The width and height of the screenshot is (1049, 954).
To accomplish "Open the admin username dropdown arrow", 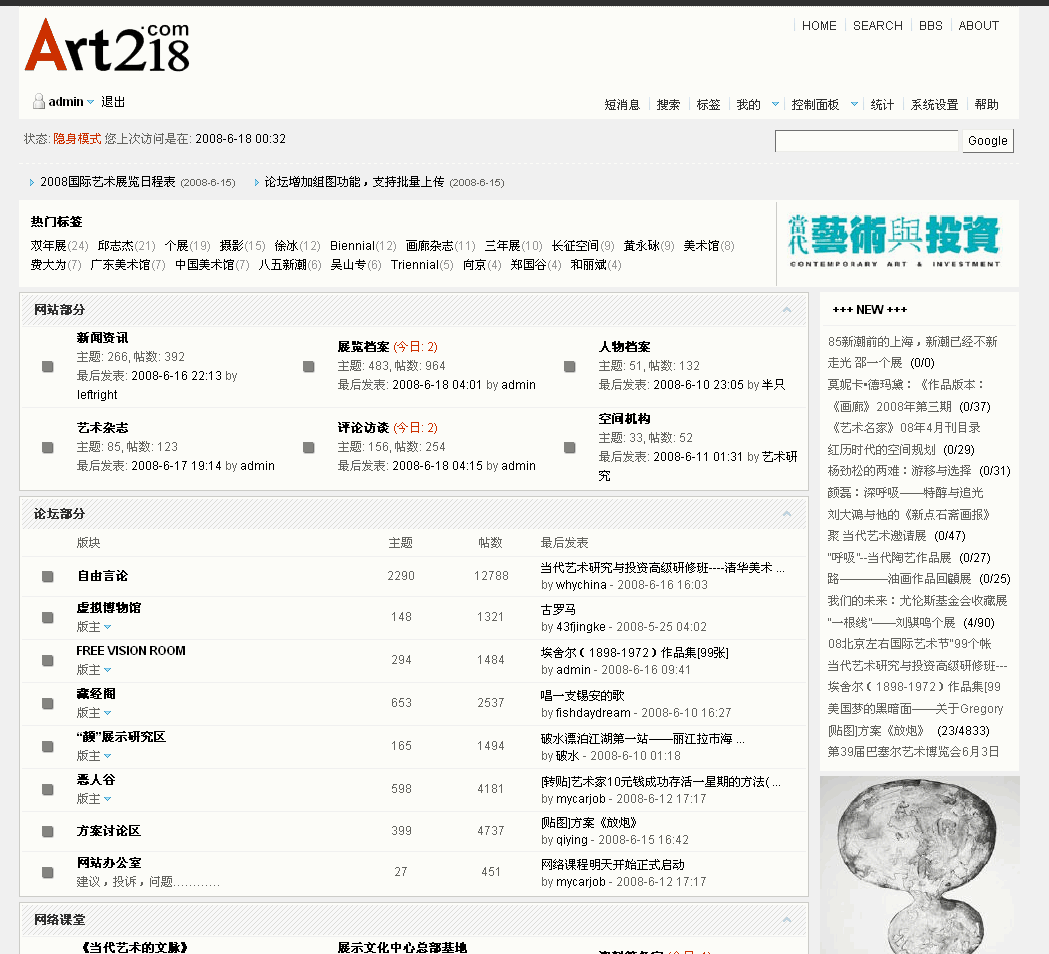I will [90, 102].
